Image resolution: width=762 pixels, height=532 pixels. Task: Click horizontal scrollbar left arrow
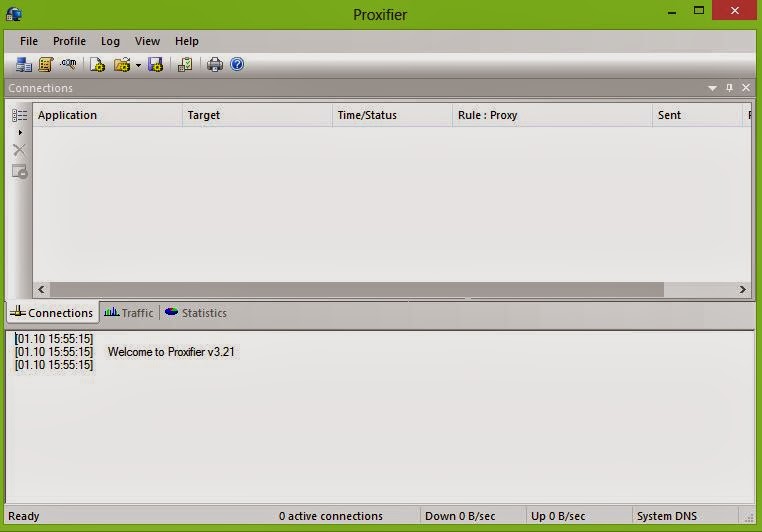(x=41, y=290)
